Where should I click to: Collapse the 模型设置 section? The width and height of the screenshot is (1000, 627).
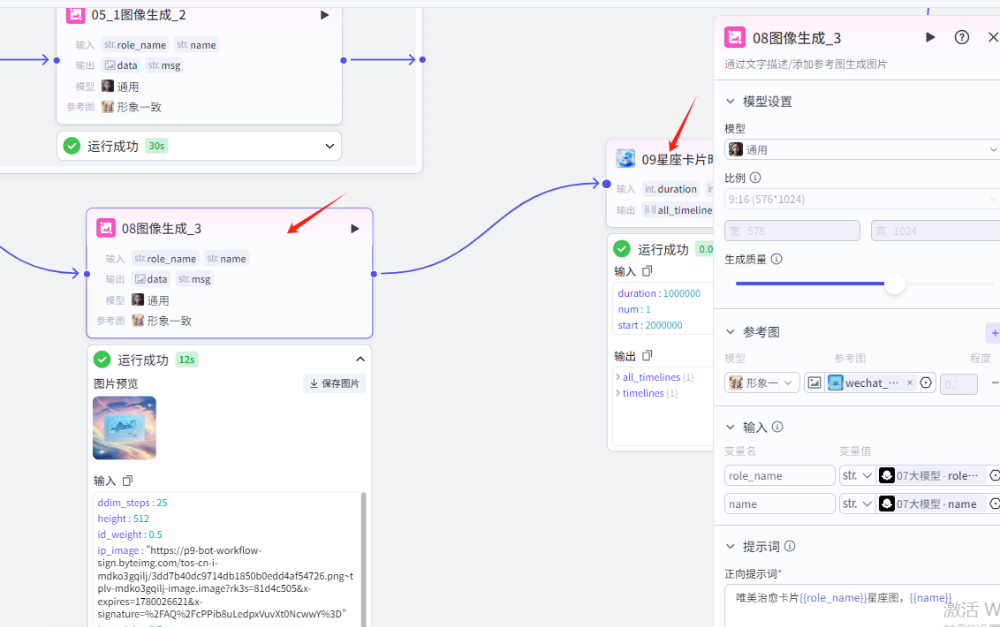(x=730, y=100)
